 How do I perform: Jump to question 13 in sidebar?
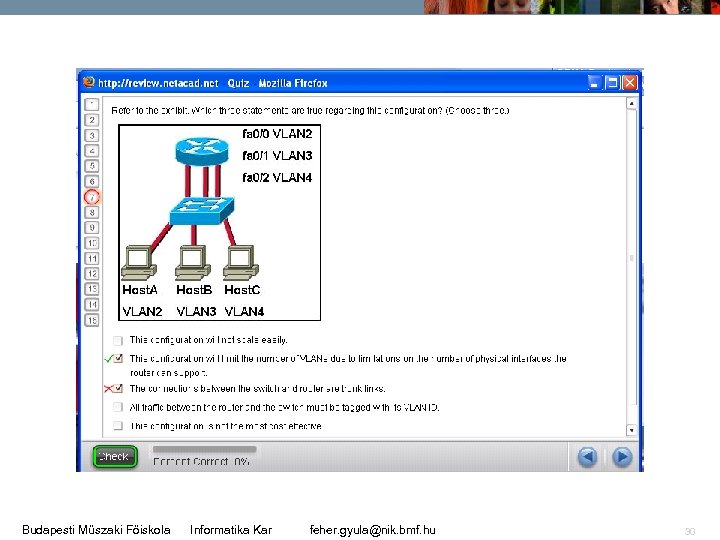click(92, 289)
